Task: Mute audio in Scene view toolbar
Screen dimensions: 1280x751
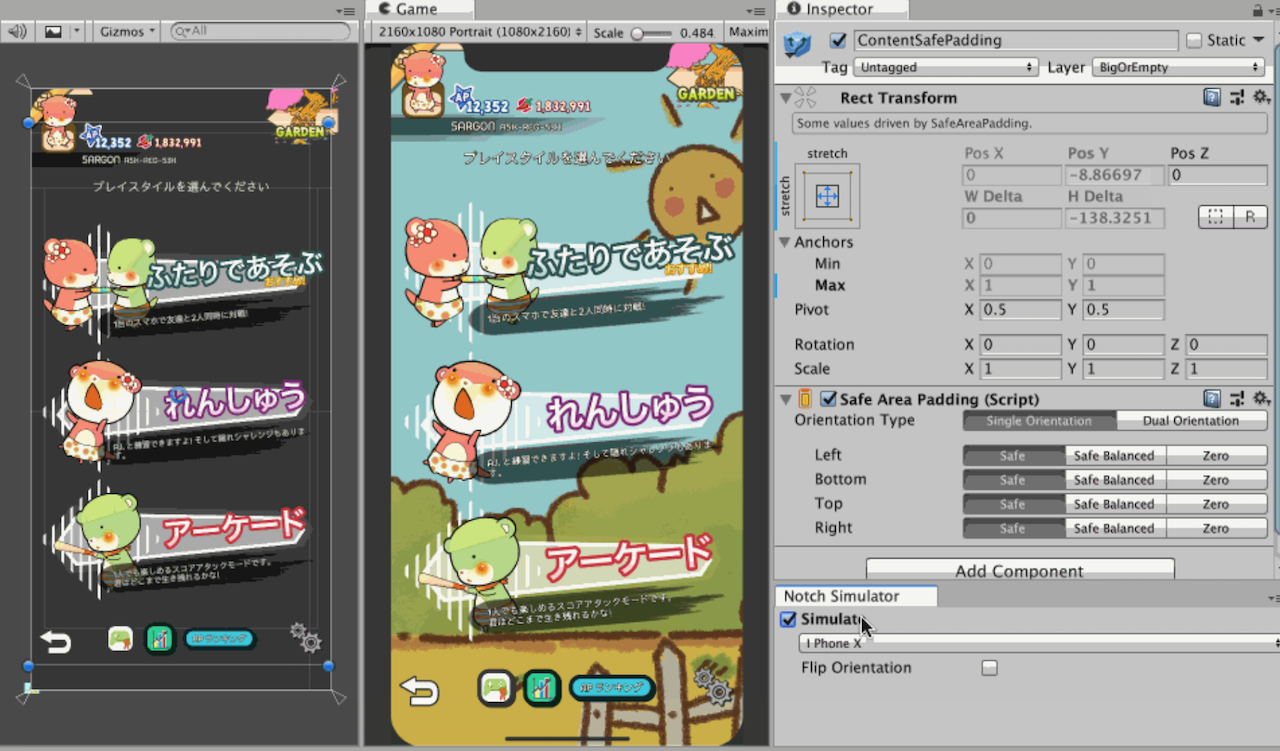Action: point(17,31)
